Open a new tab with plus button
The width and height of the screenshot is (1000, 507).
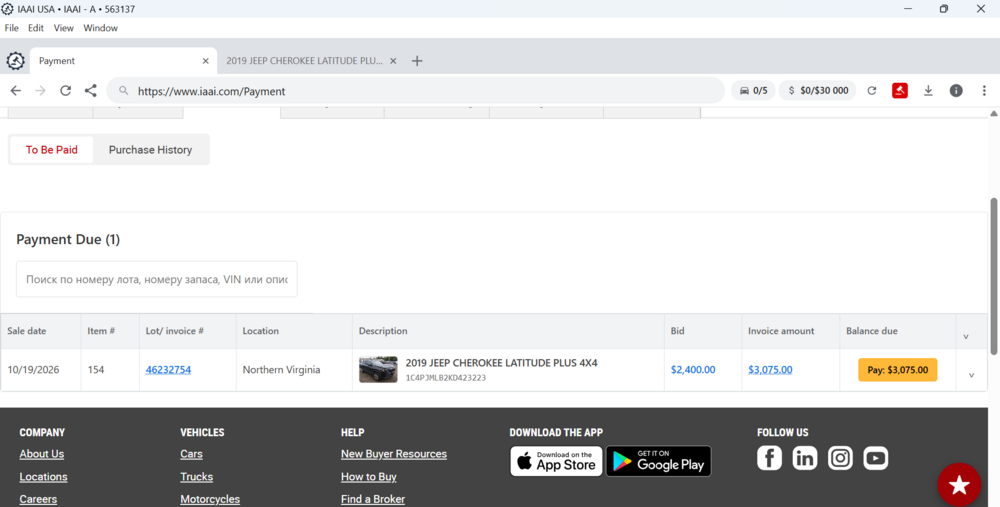pyautogui.click(x=417, y=61)
